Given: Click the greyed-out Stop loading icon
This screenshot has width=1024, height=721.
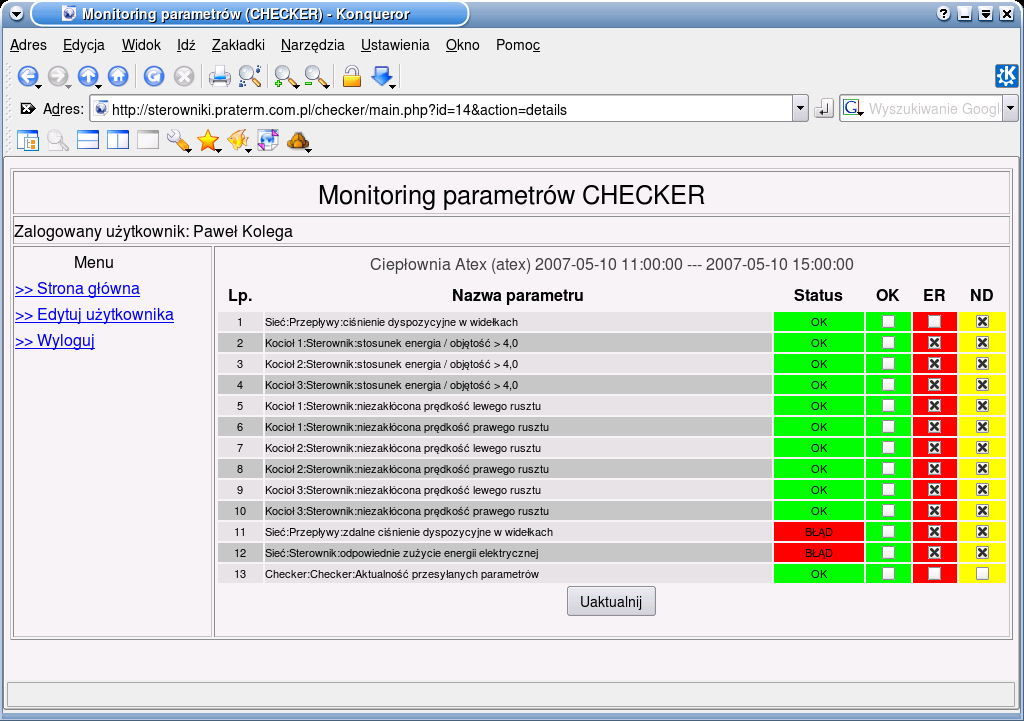Looking at the screenshot, I should click(x=184, y=77).
